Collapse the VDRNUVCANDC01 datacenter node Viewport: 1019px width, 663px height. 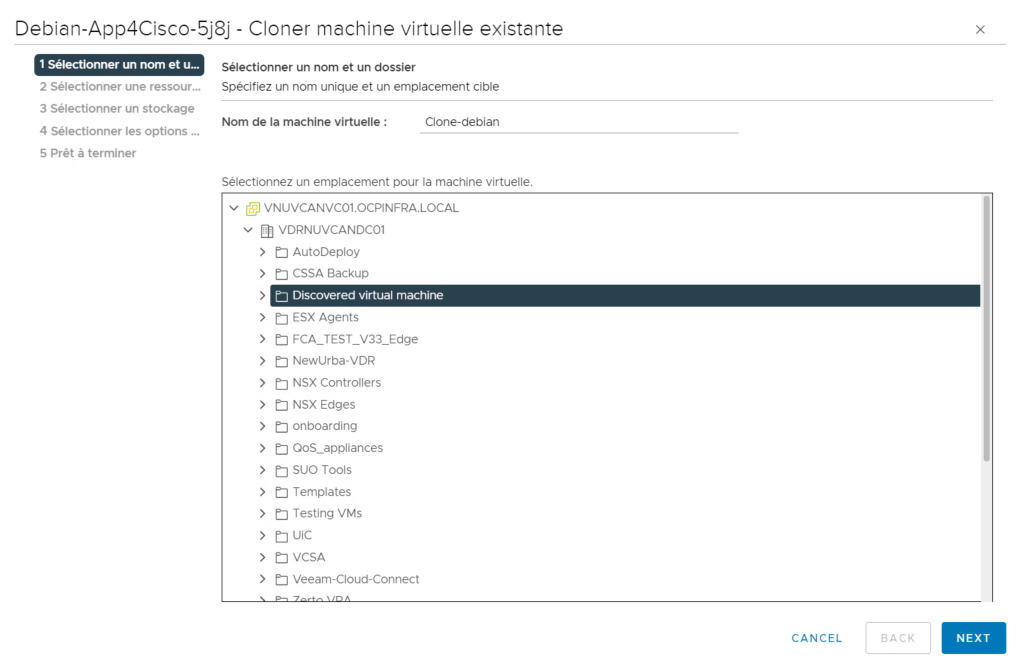point(248,230)
